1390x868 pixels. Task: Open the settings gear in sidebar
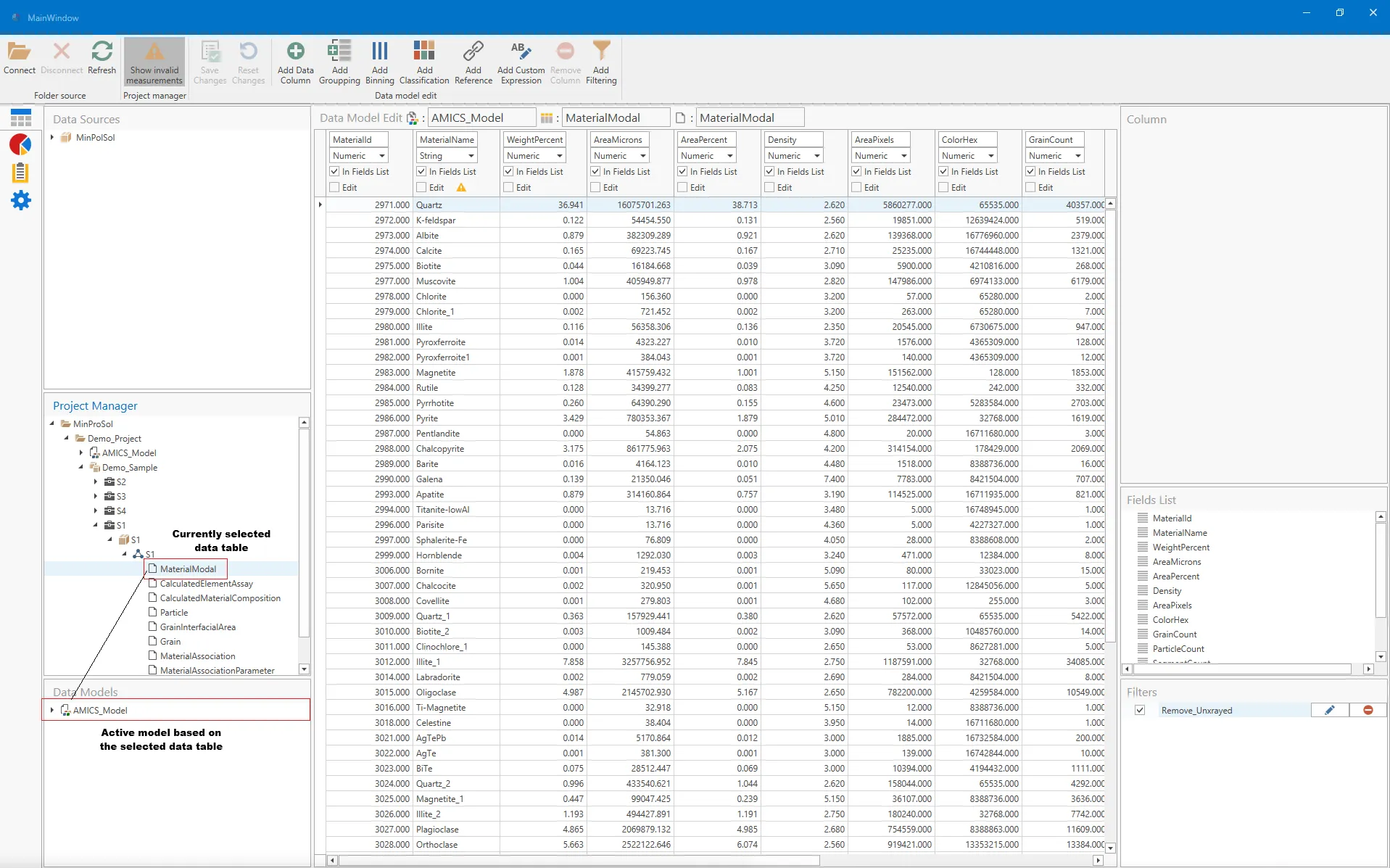[x=21, y=200]
